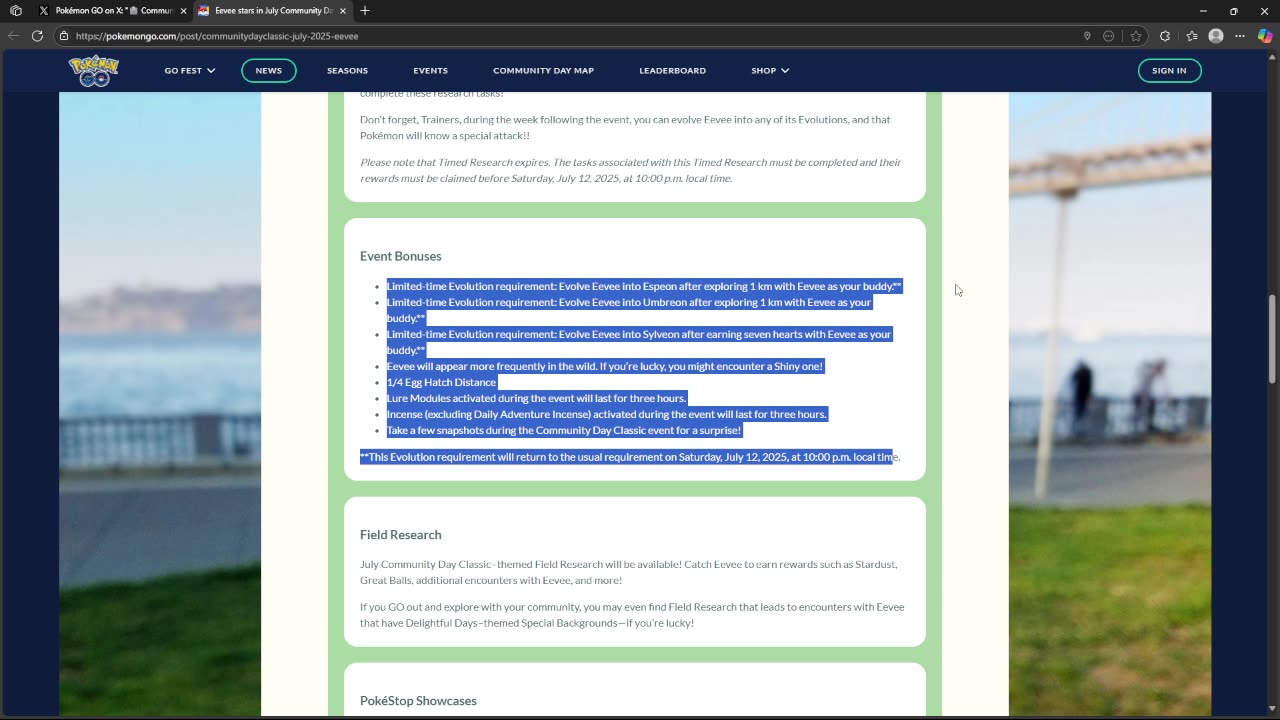Close the Eevee Community Day tab
The height and width of the screenshot is (720, 1280).
point(343,11)
